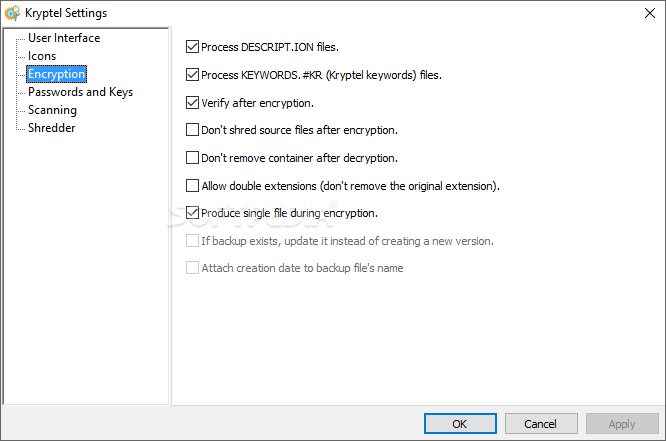This screenshot has height=441, width=666.
Task: Open the User Interface settings page
Action: (64, 38)
